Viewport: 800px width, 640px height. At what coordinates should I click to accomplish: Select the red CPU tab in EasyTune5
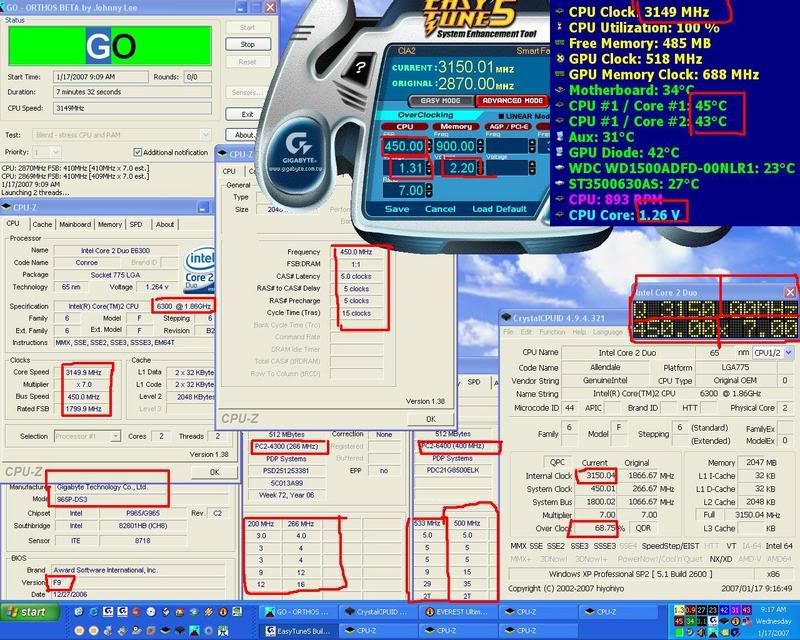click(x=405, y=127)
